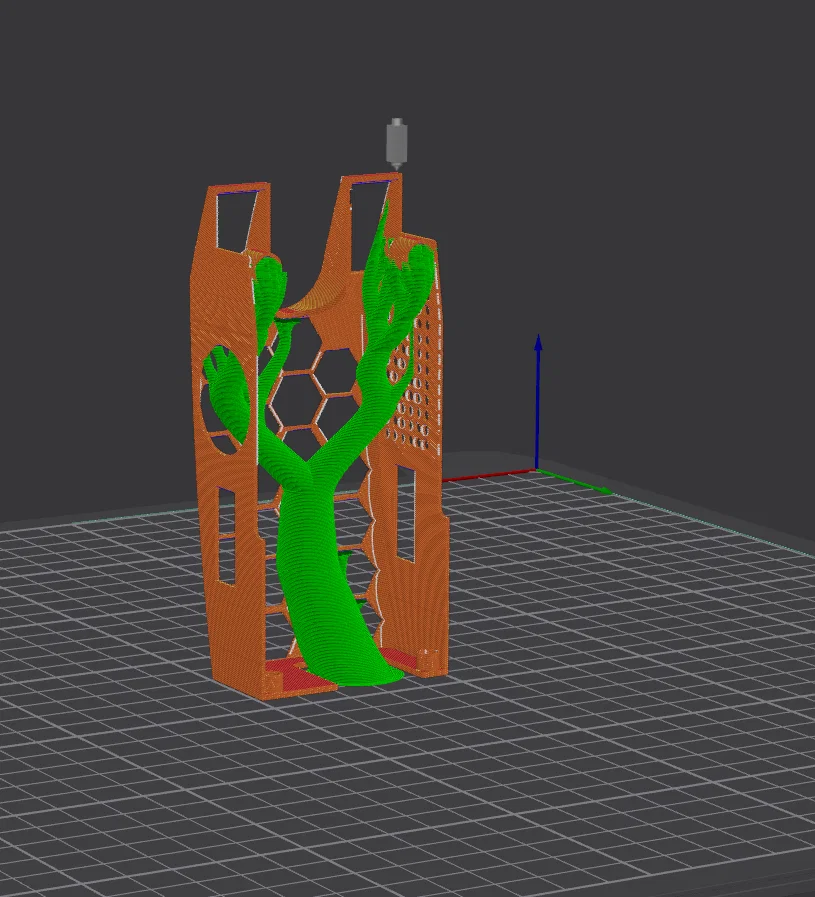Click the axis origin point
This screenshot has width=815, height=897.
[x=537, y=471]
